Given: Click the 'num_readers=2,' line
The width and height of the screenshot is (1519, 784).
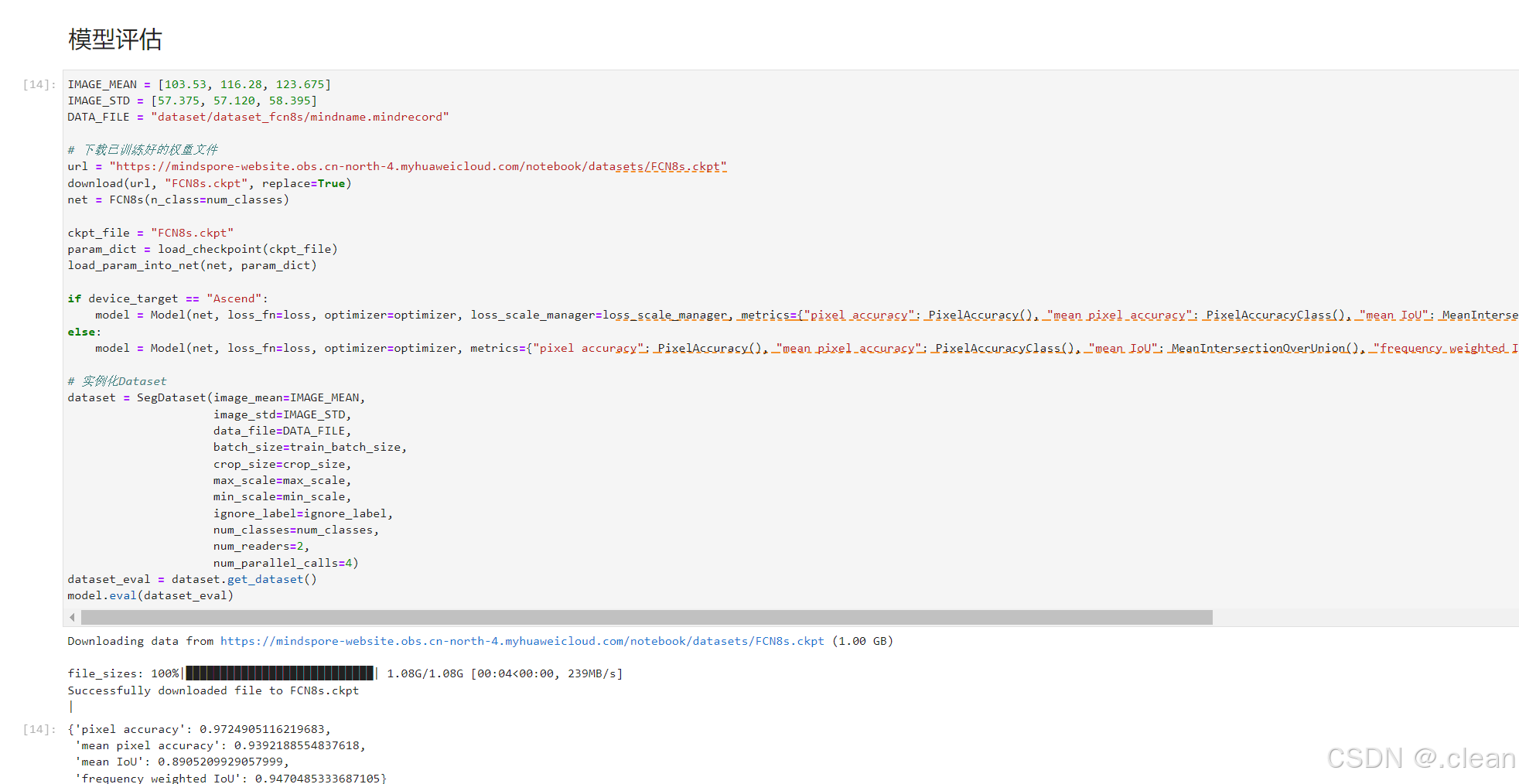Looking at the screenshot, I should (261, 546).
